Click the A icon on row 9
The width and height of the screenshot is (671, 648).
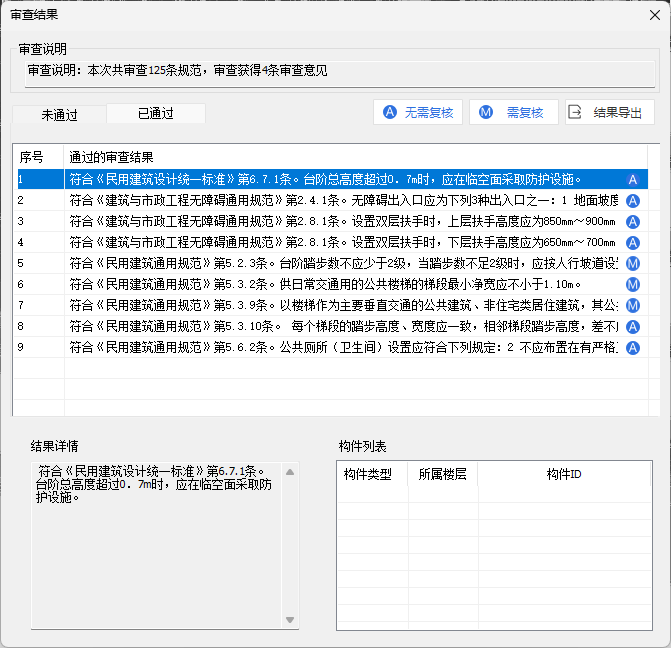632,347
